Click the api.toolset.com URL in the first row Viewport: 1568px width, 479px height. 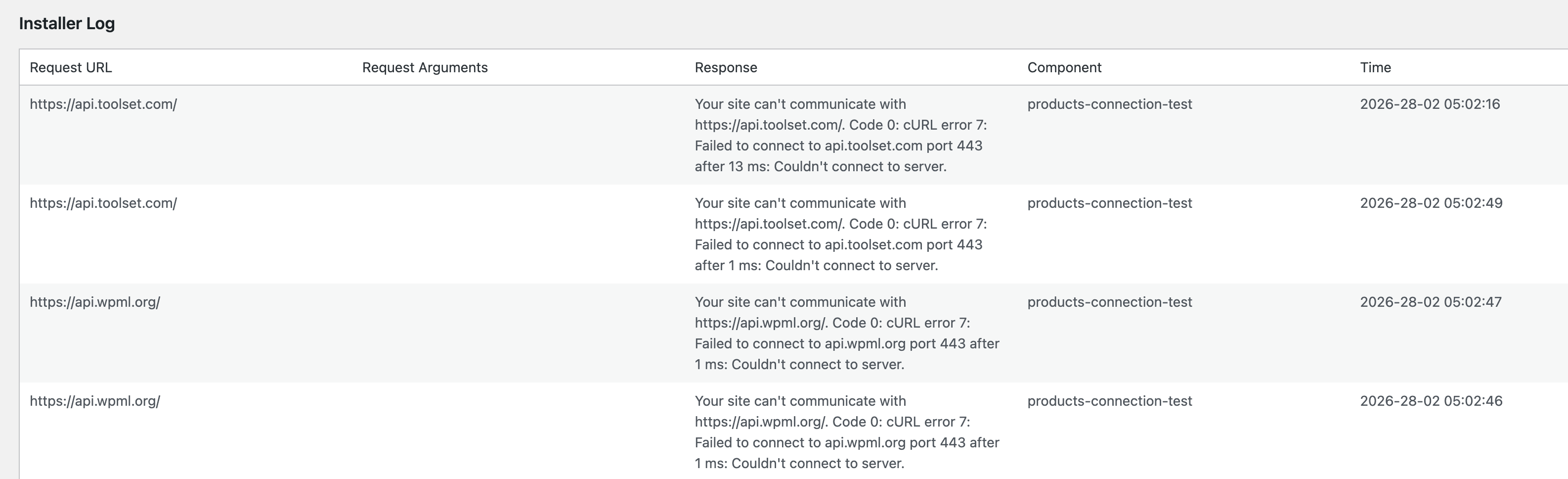103,104
